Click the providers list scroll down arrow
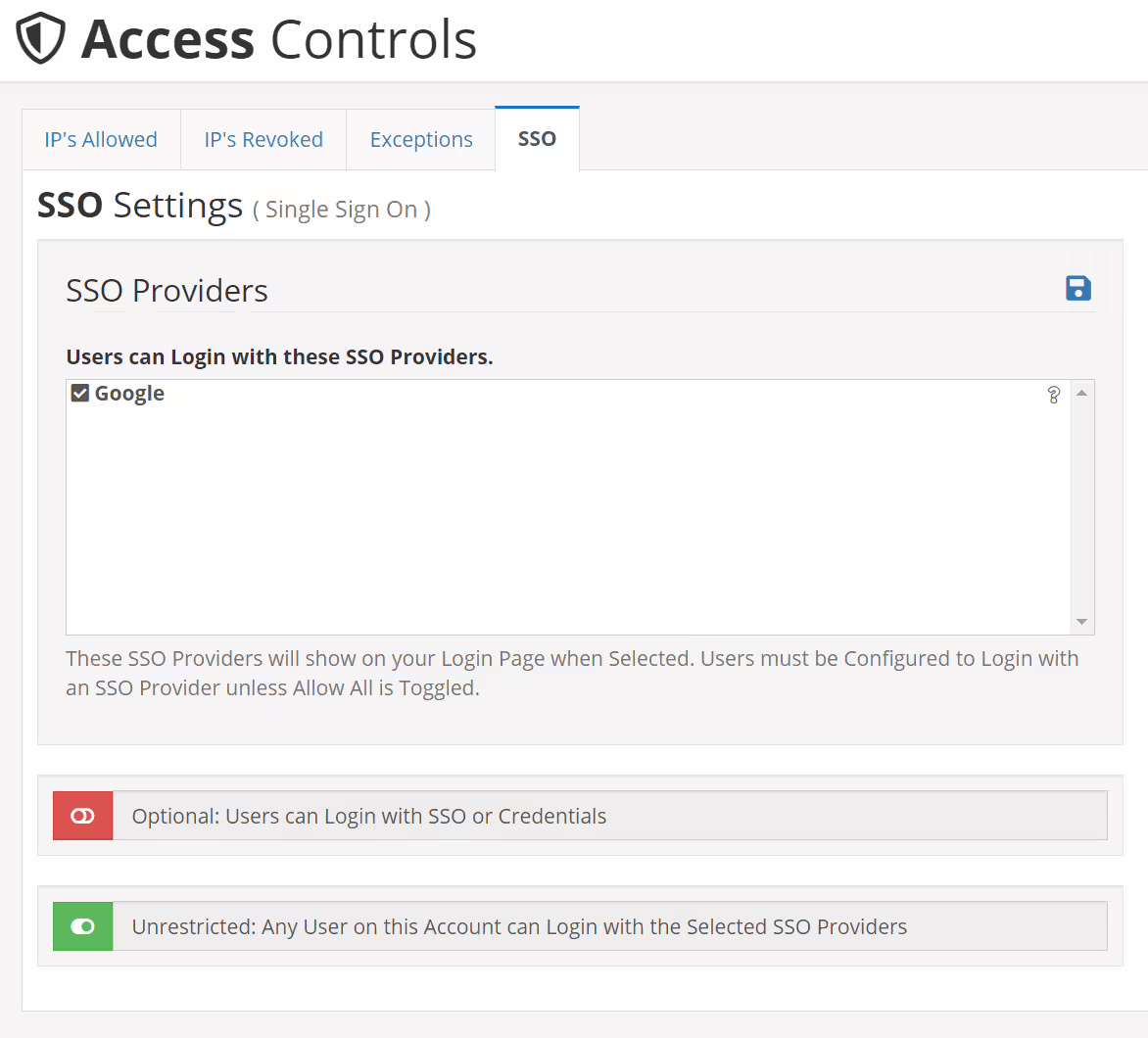Image resolution: width=1148 pixels, height=1038 pixels. [1082, 622]
